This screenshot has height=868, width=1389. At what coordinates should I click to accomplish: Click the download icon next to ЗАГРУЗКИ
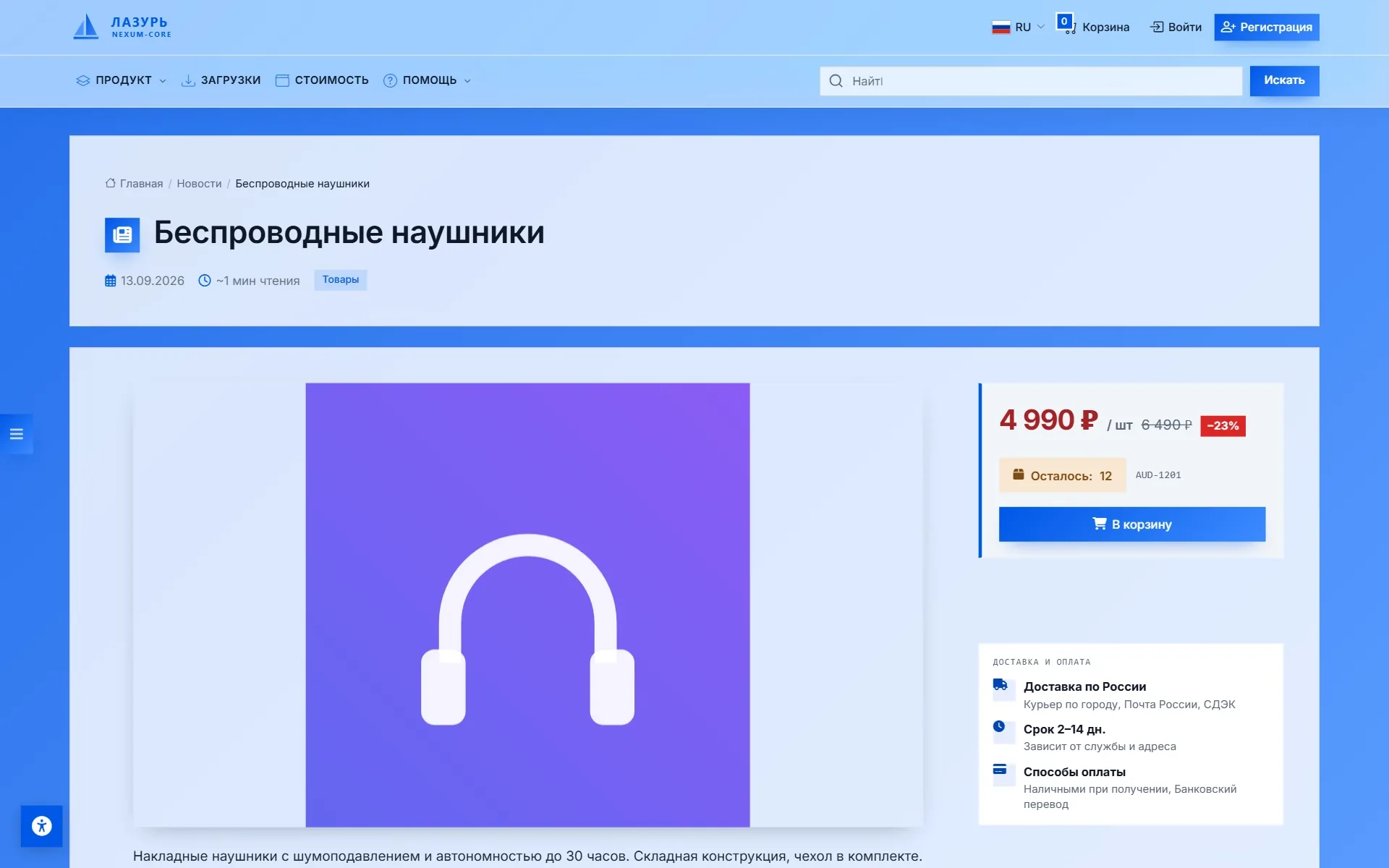[188, 80]
